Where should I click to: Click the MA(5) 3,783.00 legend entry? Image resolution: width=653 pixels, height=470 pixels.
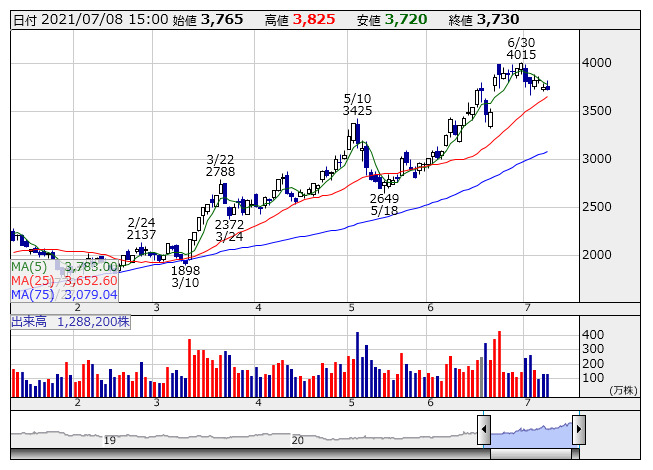coord(65,267)
